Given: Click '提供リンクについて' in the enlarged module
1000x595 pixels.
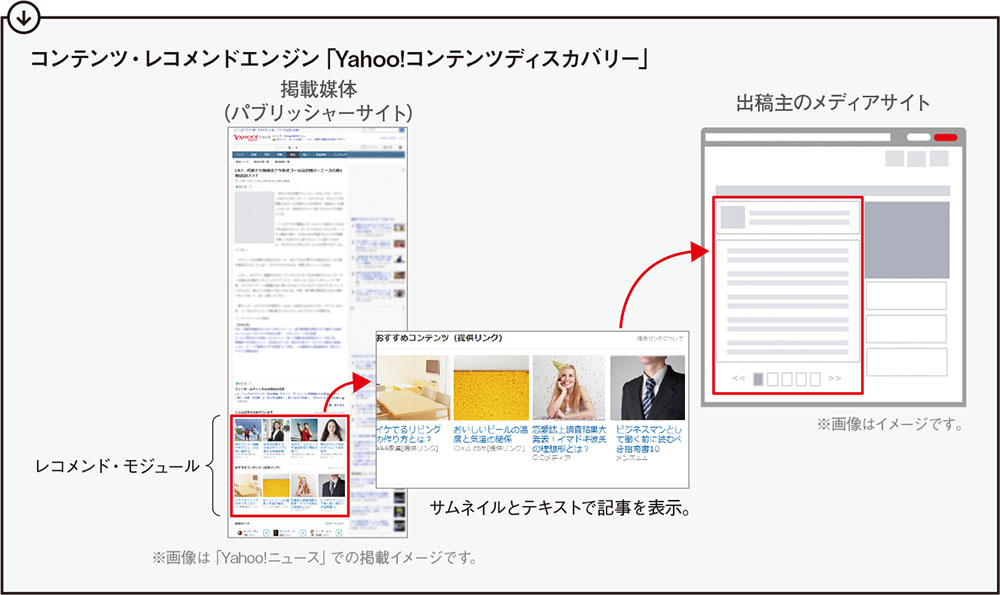Looking at the screenshot, I should 659,339.
